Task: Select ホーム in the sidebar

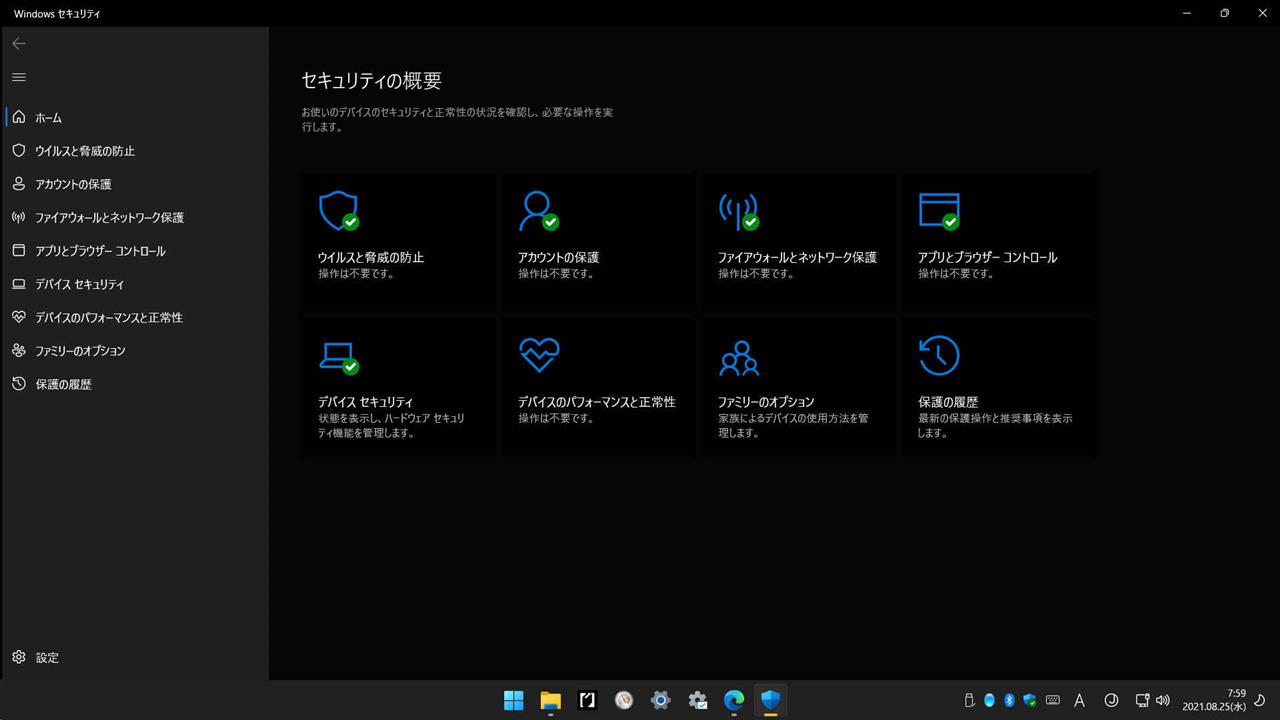Action: pos(135,117)
